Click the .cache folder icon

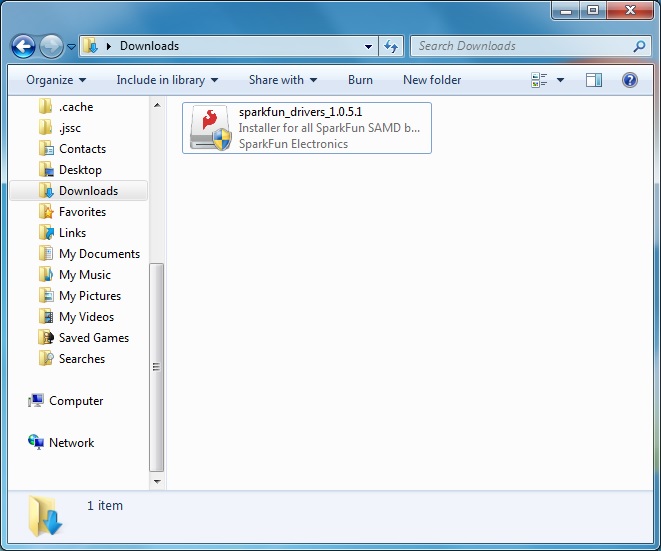46,106
